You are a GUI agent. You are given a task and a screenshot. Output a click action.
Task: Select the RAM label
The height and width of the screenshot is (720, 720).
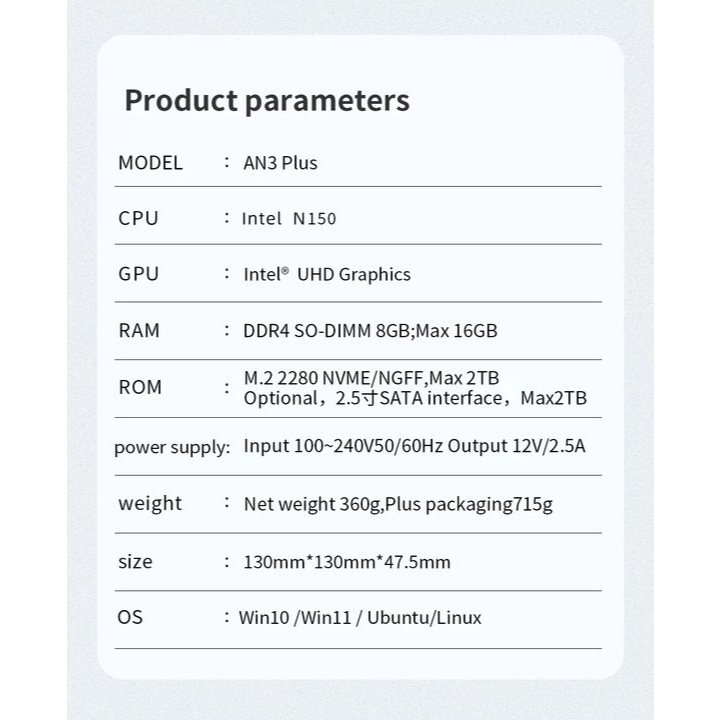(x=139, y=331)
